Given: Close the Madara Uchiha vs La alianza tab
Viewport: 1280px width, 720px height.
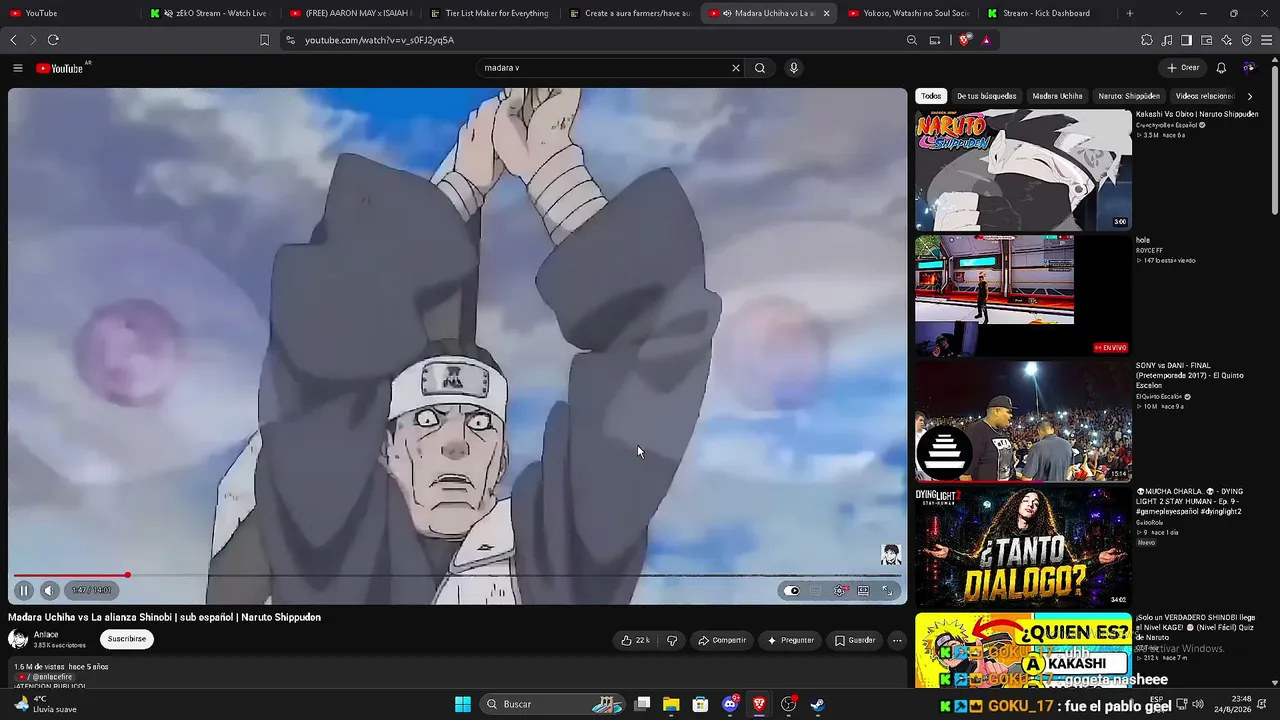Looking at the screenshot, I should (826, 13).
